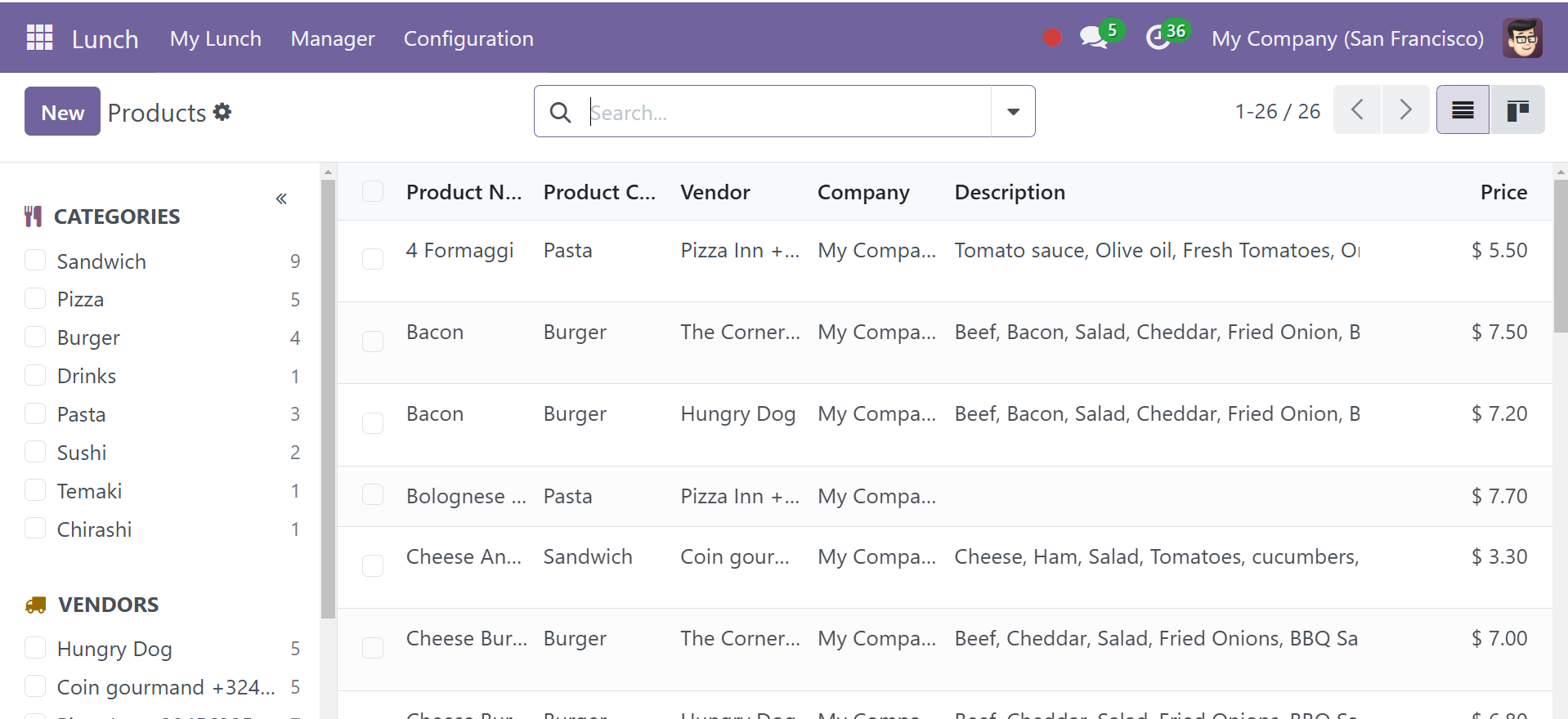Sort by Company column header

coord(863,192)
